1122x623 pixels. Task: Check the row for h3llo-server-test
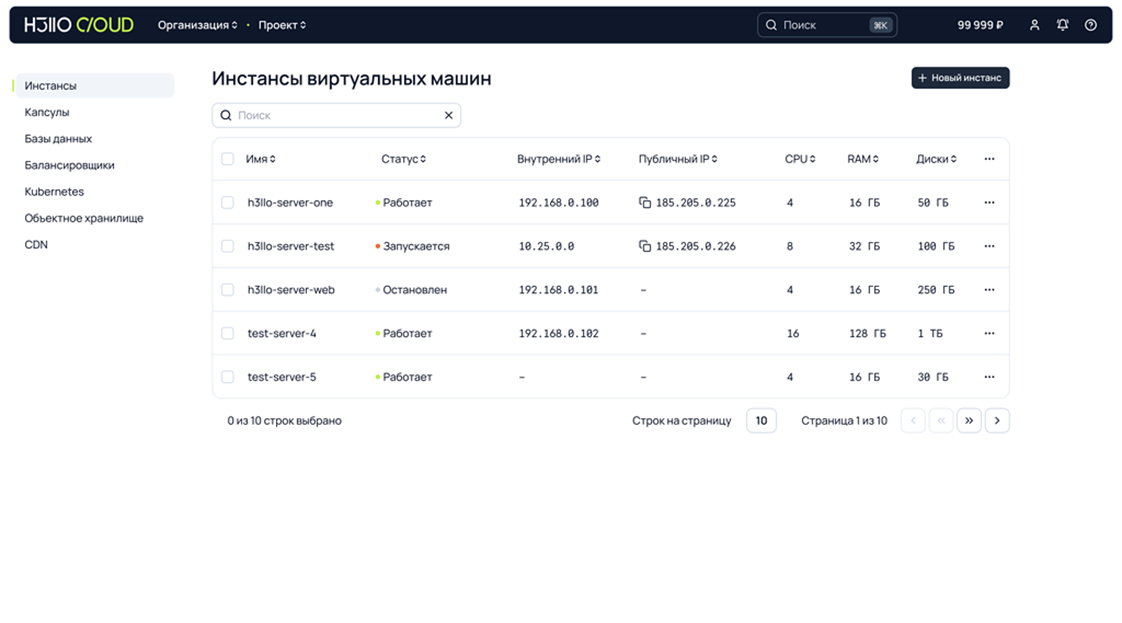[227, 246]
